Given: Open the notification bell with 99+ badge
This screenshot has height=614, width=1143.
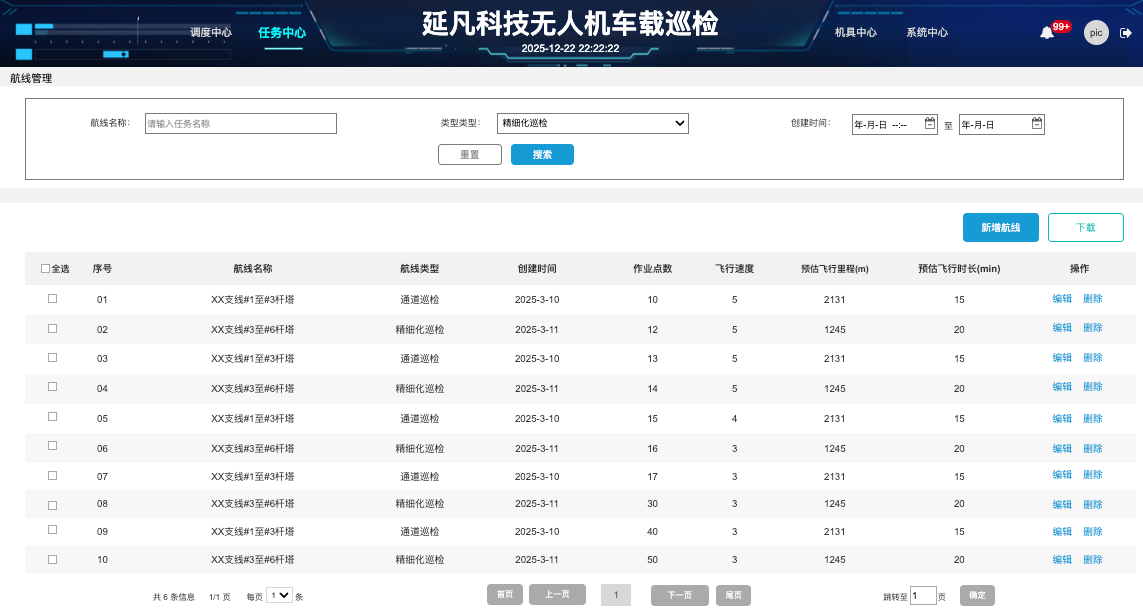Looking at the screenshot, I should (x=1047, y=33).
